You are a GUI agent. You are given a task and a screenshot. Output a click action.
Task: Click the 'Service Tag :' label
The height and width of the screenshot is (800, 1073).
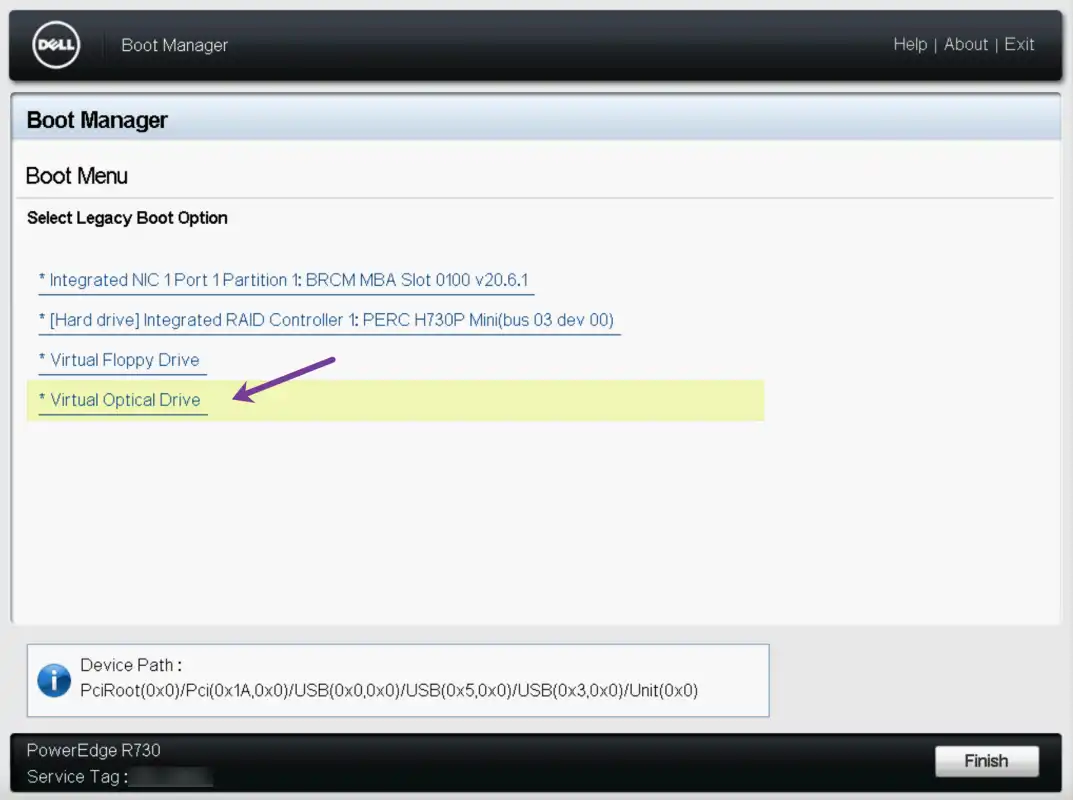(77, 777)
